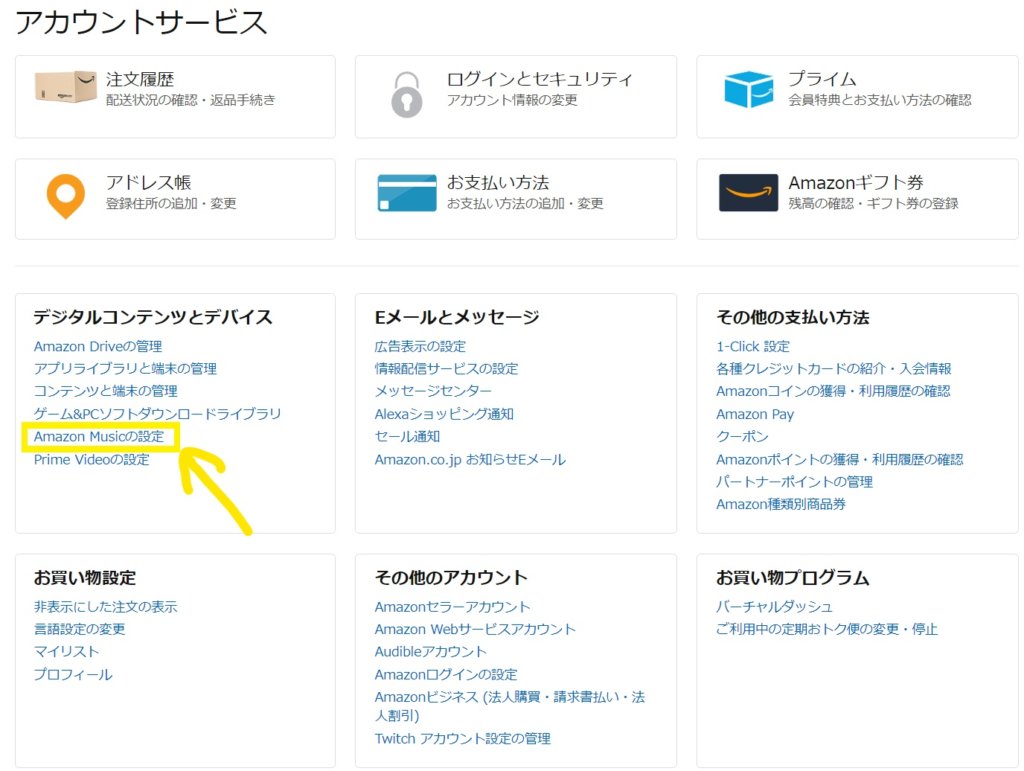The height and width of the screenshot is (771, 1024).
Task: Open ご利用中の定期おトク便の変更・停止 link
Action: click(827, 629)
